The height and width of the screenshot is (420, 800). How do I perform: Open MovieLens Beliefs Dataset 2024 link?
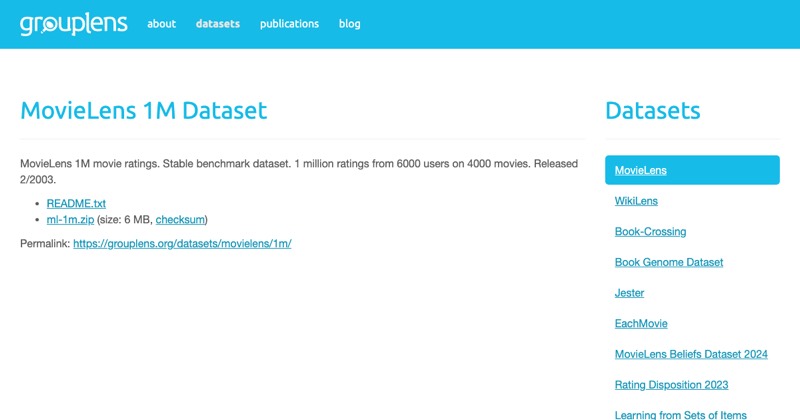tap(691, 354)
